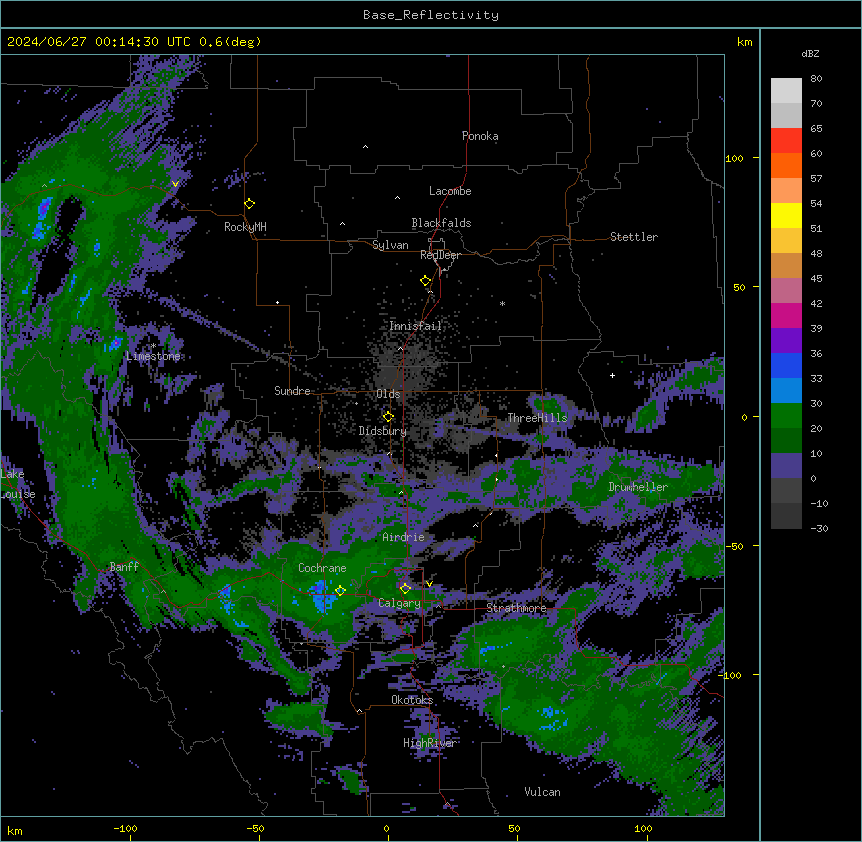Click the dBZ legend heading
862x842 pixels.
pos(810,53)
